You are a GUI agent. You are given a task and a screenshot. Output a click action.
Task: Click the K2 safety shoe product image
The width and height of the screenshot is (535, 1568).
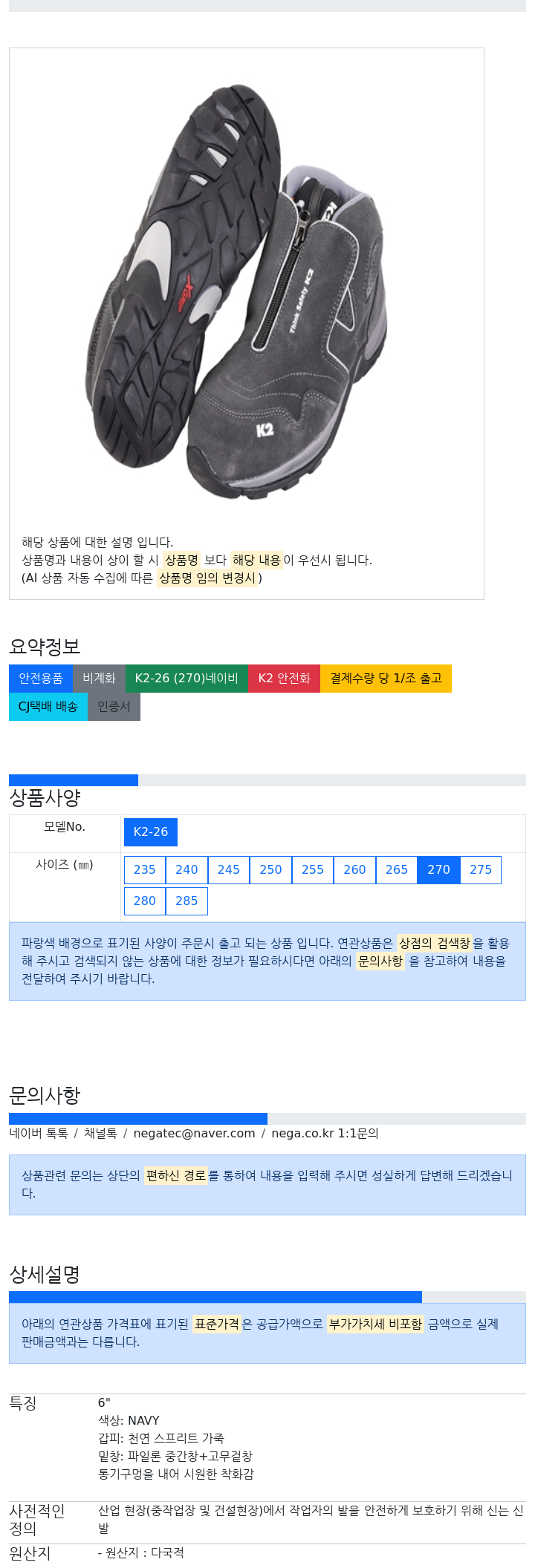point(236,291)
